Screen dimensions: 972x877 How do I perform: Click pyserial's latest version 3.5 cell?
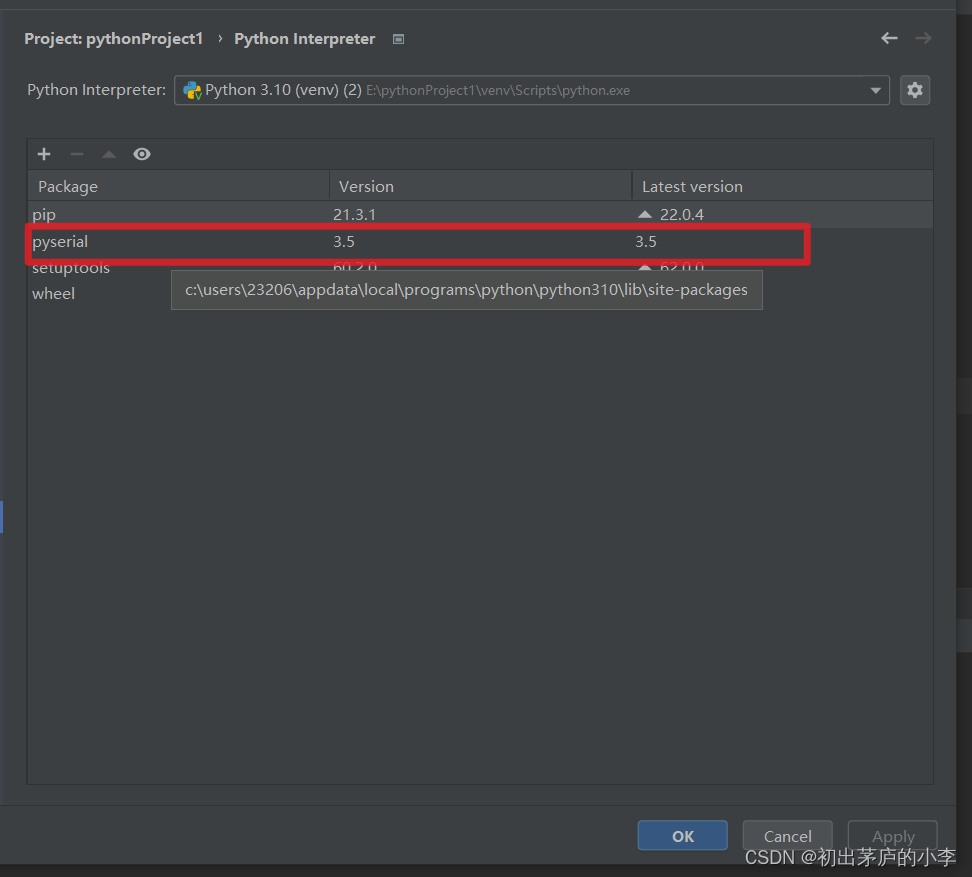[645, 242]
